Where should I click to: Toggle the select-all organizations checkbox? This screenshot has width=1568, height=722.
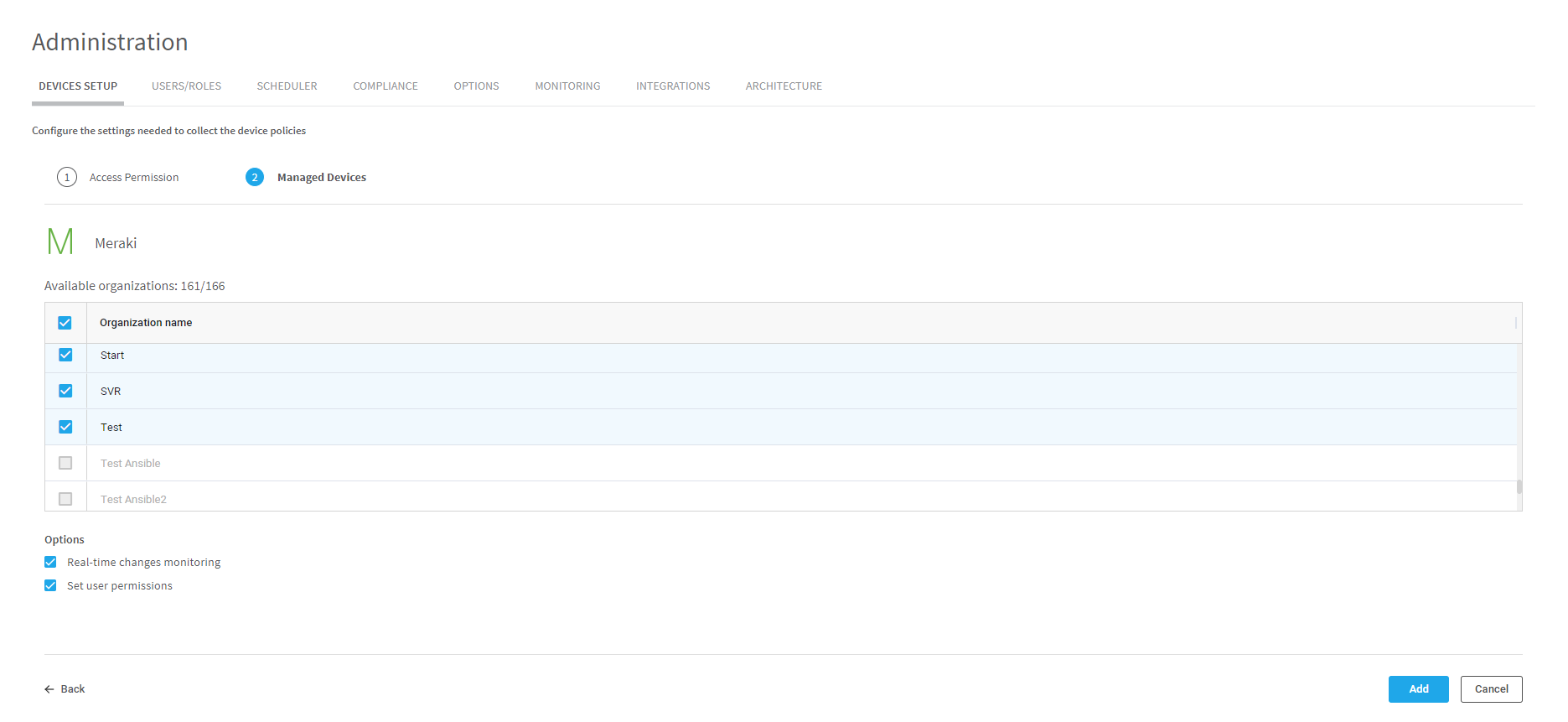point(65,323)
